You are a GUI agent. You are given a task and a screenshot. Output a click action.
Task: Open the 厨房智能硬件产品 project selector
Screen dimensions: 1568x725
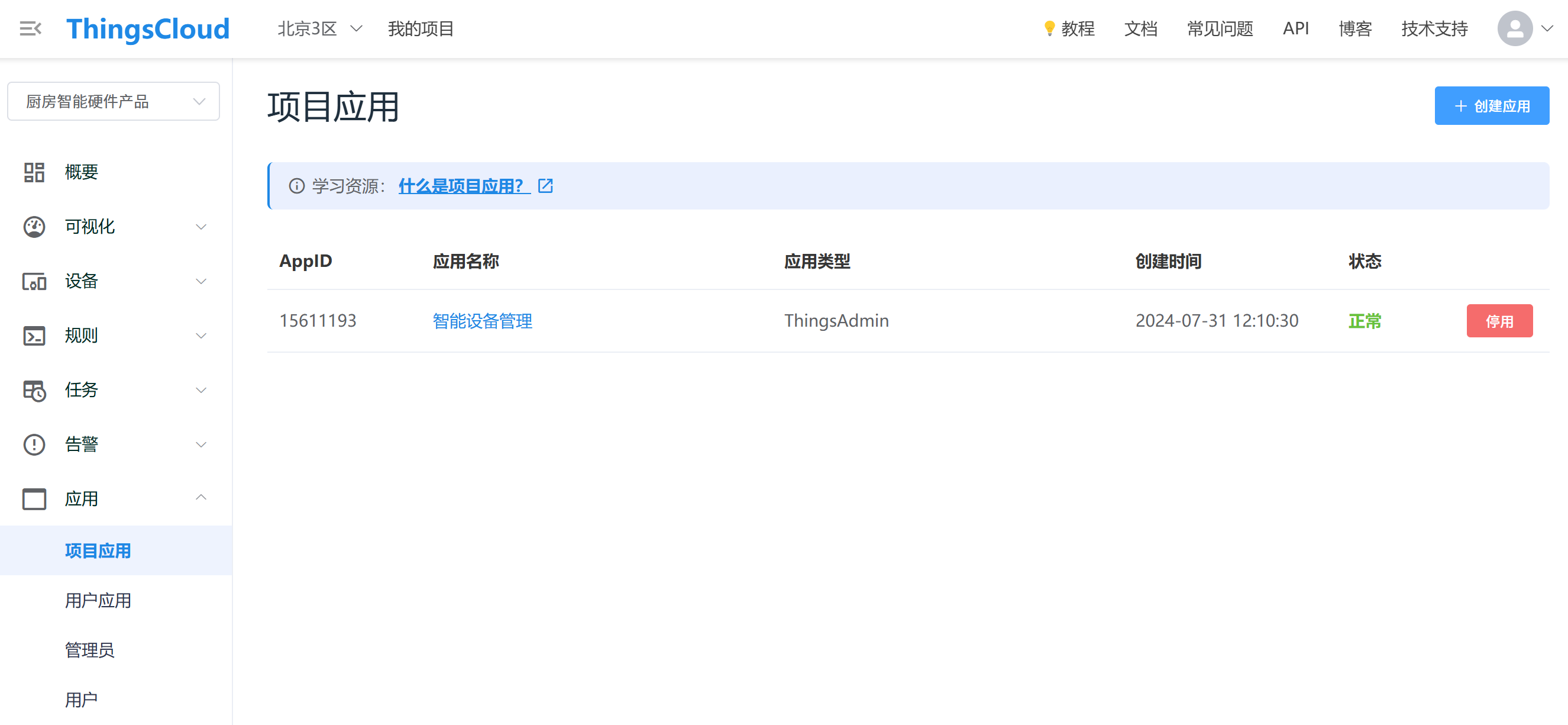(113, 101)
